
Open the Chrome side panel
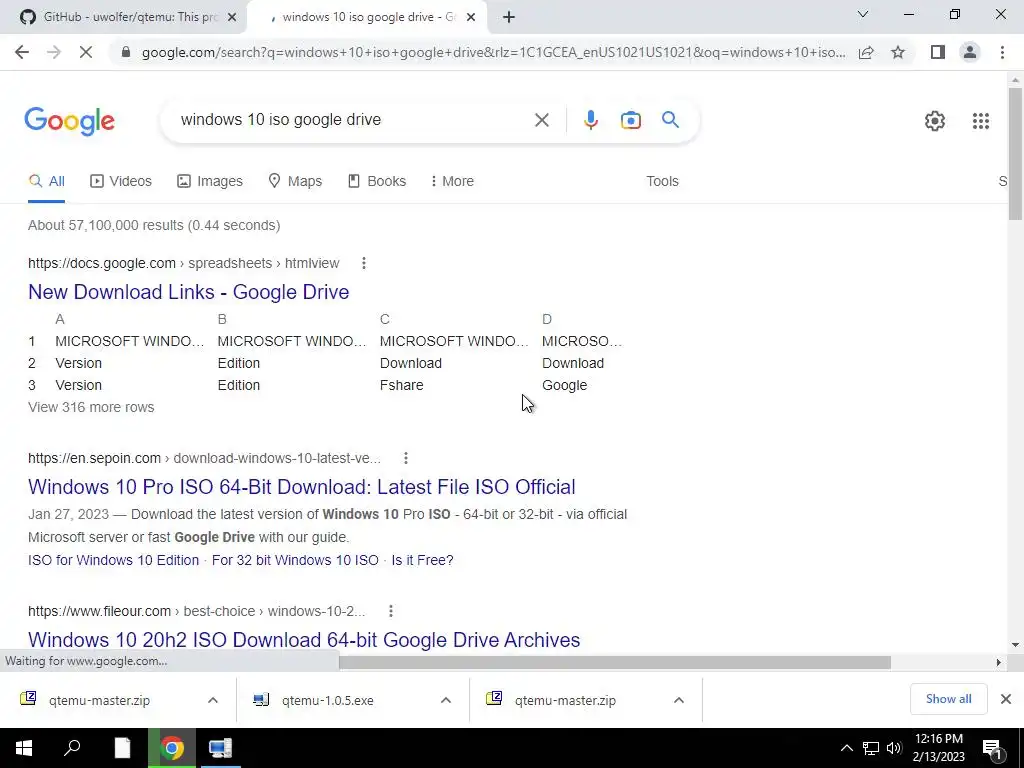point(938,52)
